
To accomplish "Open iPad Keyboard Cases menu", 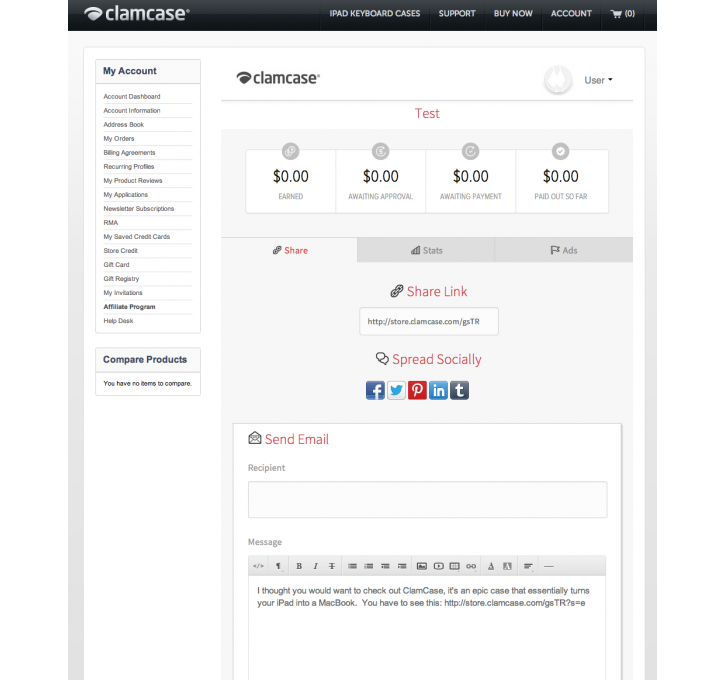I will [375, 14].
